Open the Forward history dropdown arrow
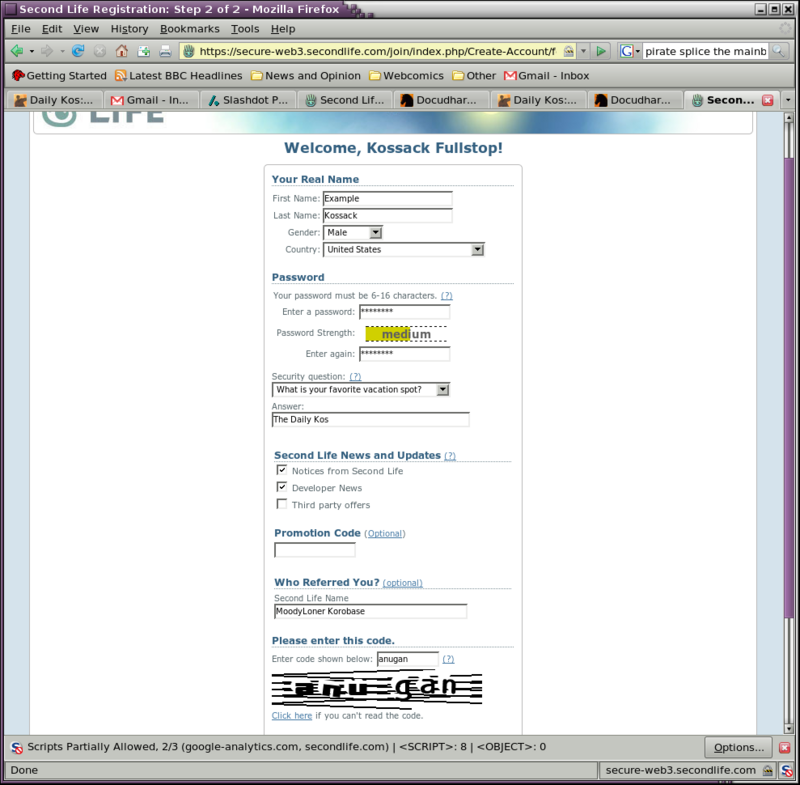Image resolution: width=800 pixels, height=785 pixels. point(62,51)
